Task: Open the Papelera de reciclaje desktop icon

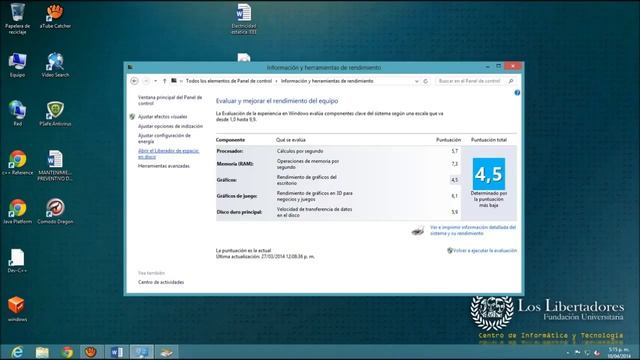Action: point(17,18)
